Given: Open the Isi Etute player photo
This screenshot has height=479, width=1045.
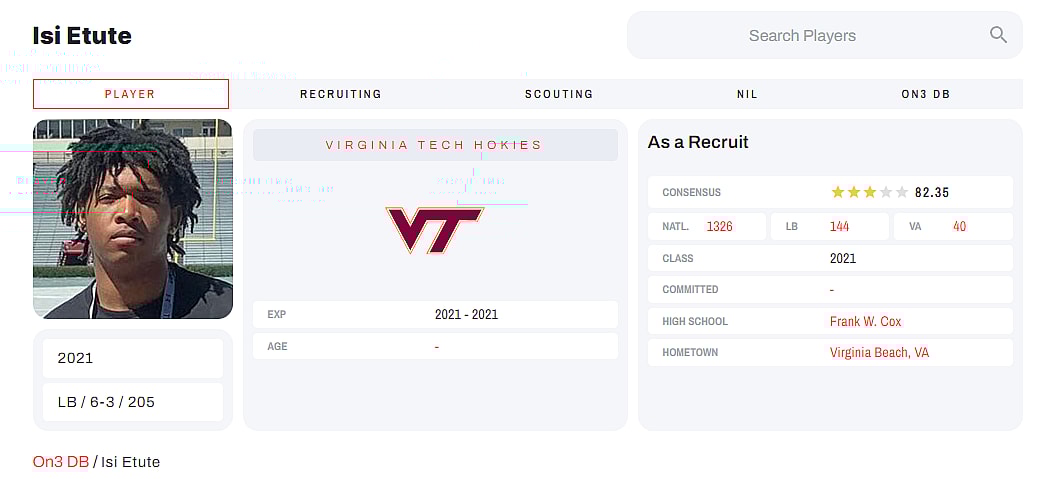Looking at the screenshot, I should [133, 219].
